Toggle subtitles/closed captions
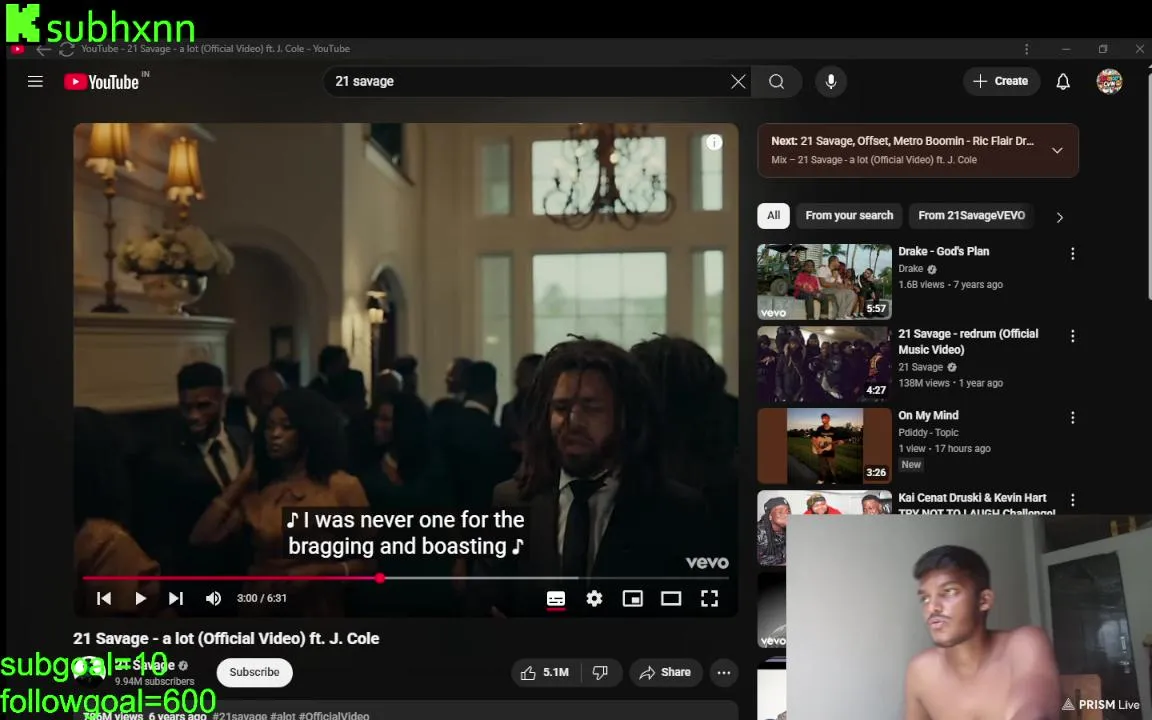1152x720 pixels. (x=556, y=599)
